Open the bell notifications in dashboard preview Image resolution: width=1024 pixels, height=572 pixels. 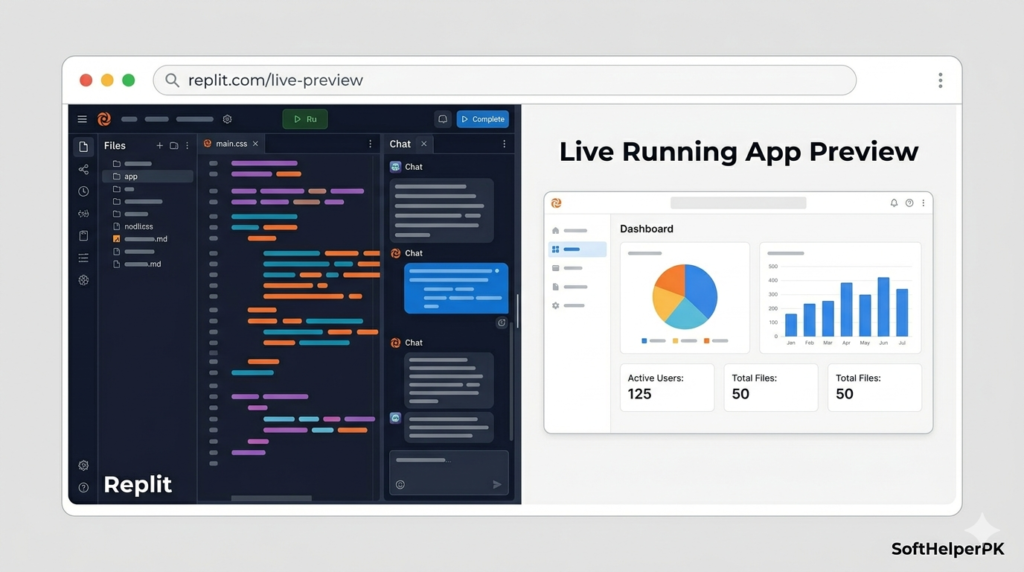[x=894, y=203]
